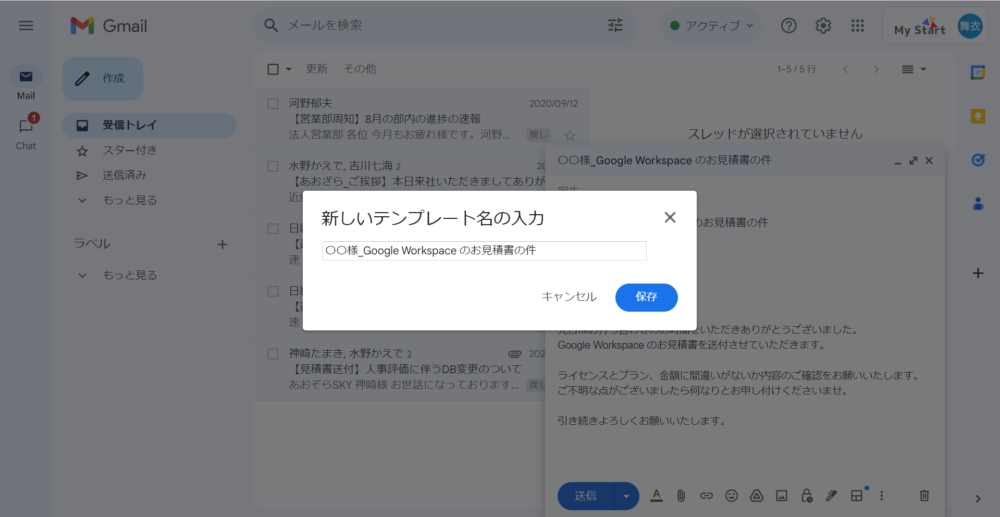Image resolution: width=1000 pixels, height=517 pixels.
Task: Open Contacts side panel icon
Action: point(978,203)
